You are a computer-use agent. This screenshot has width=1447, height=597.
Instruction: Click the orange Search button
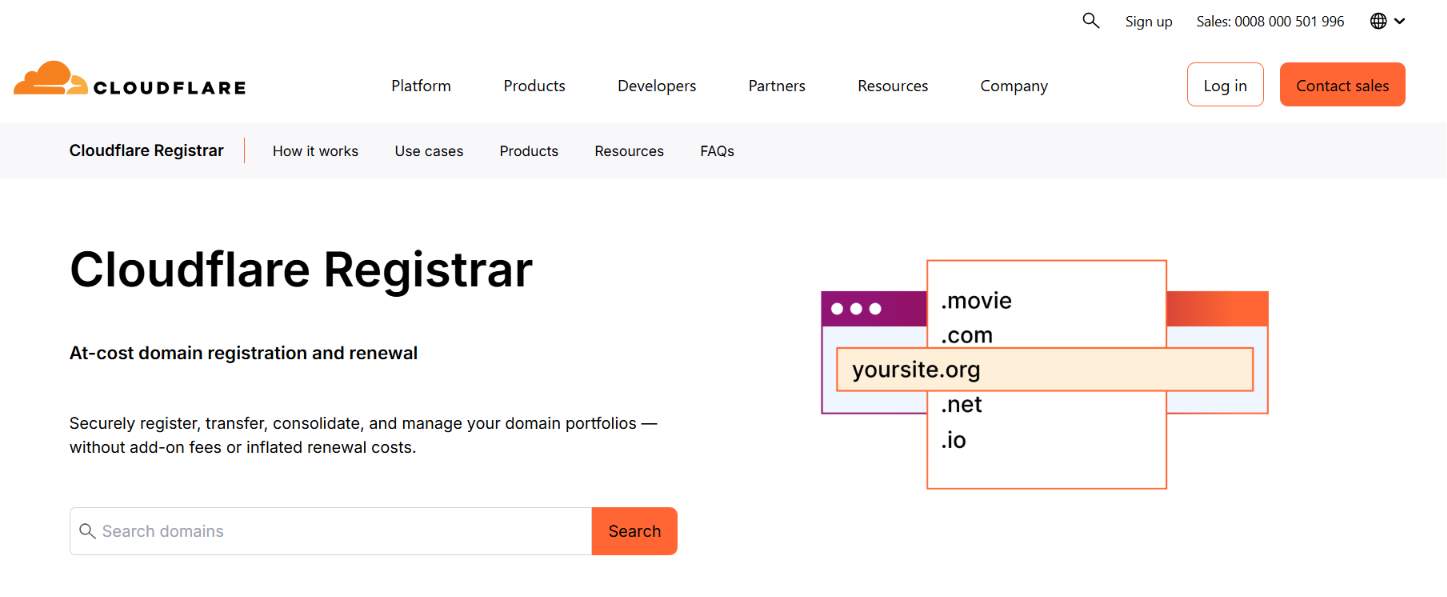click(x=634, y=531)
